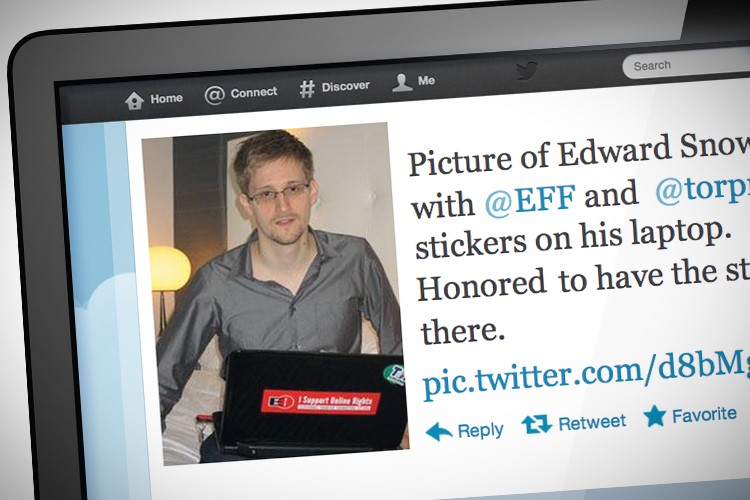Open the @torproject mention link

(702, 188)
